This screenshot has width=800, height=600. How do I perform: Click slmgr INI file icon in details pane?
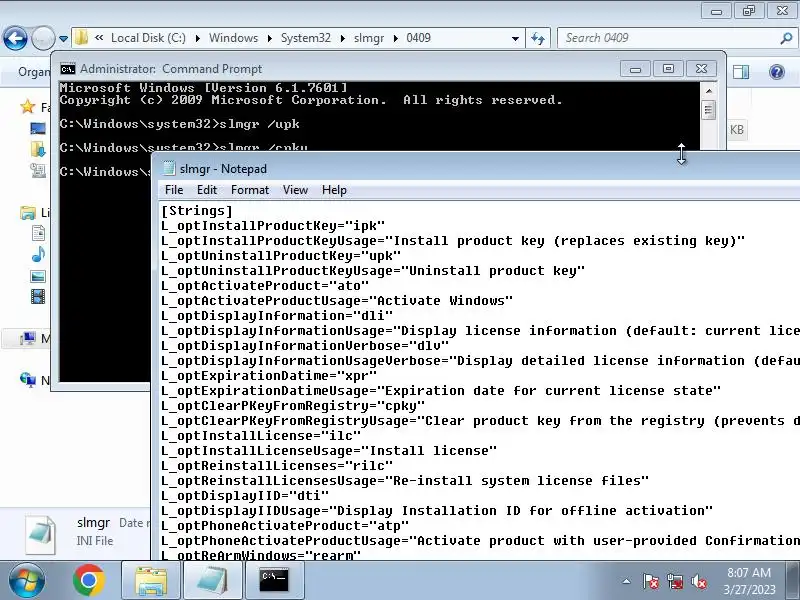click(x=40, y=535)
